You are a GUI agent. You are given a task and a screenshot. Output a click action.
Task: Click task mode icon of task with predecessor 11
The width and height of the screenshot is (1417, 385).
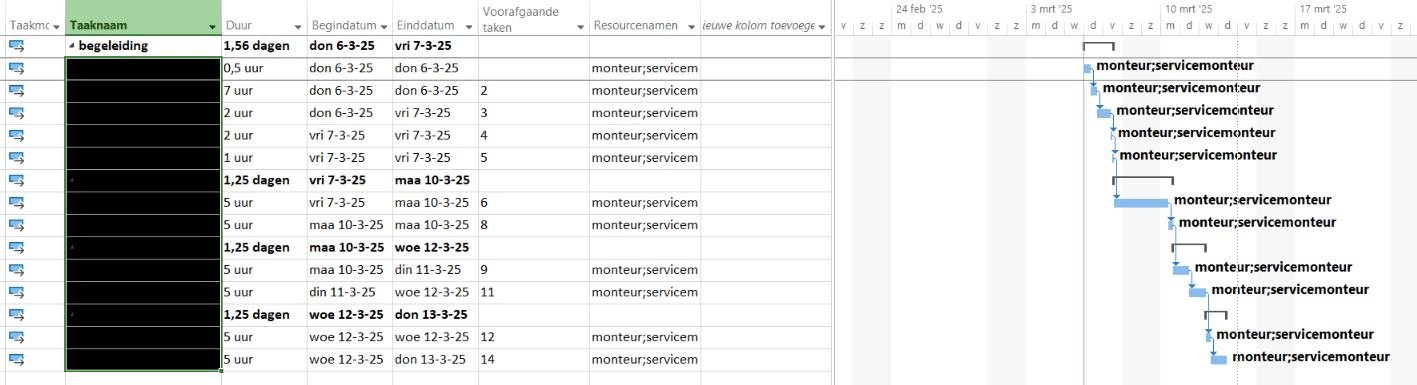pyautogui.click(x=17, y=292)
